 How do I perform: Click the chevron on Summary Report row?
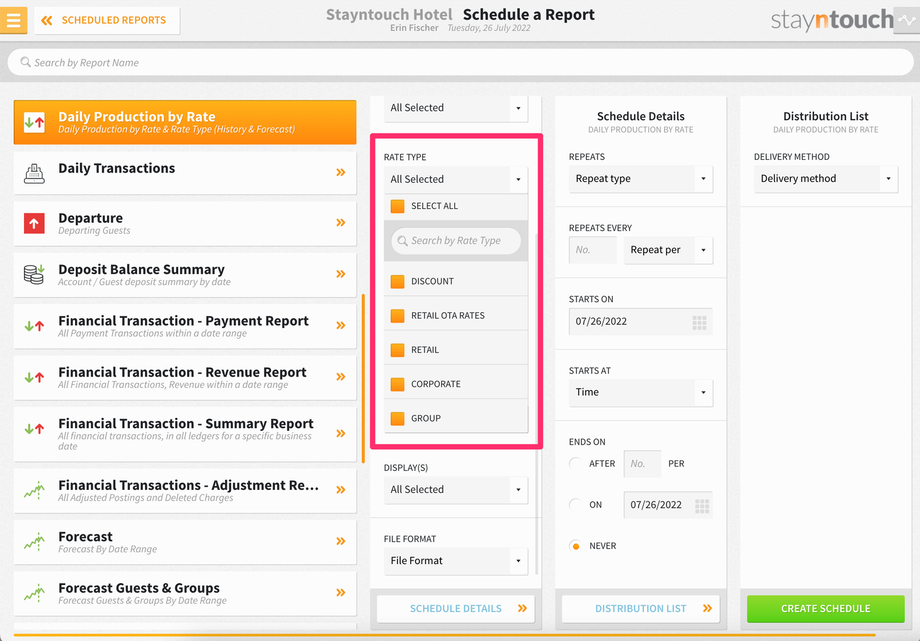point(340,433)
